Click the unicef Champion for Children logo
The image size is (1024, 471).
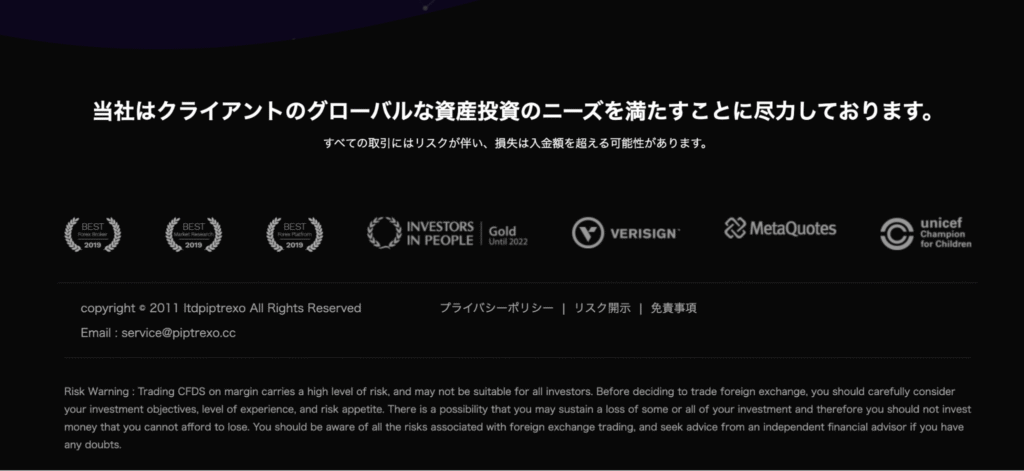click(x=925, y=233)
